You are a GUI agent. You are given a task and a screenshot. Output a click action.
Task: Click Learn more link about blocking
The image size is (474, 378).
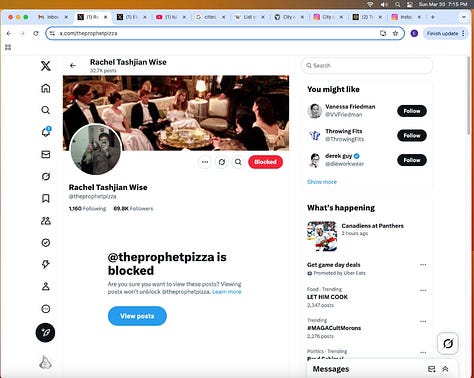227,292
